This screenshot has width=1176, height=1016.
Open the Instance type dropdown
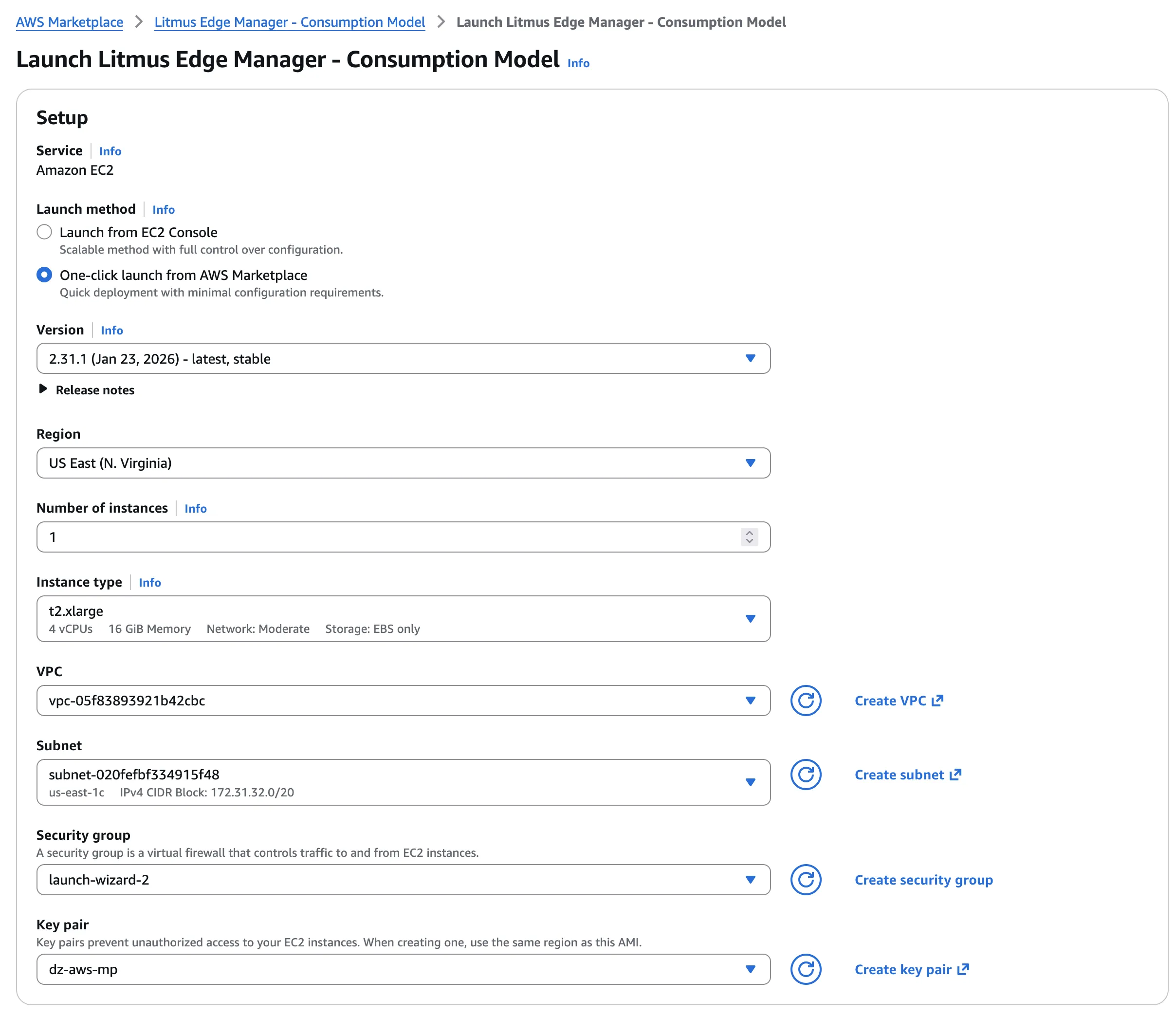pos(404,619)
